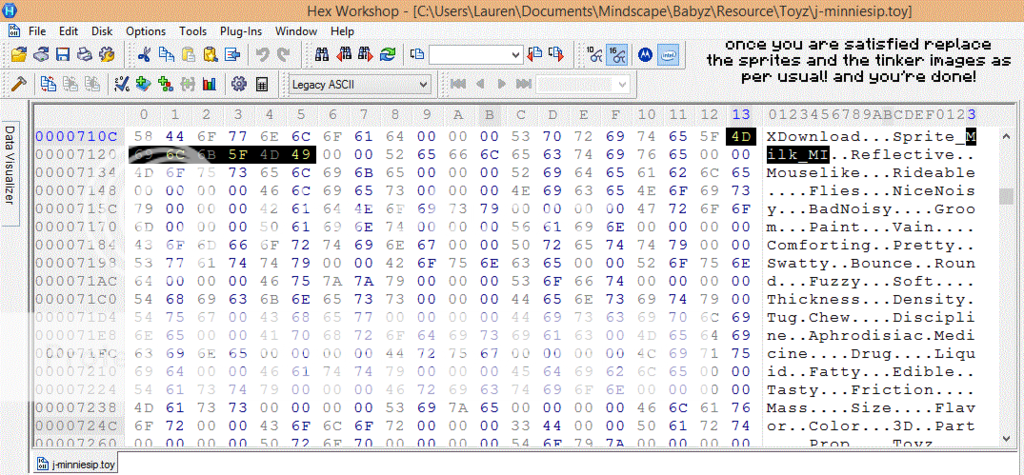Image resolution: width=1024 pixels, height=475 pixels.
Task: Click column header 13 in the hex ruler
Action: click(x=741, y=115)
